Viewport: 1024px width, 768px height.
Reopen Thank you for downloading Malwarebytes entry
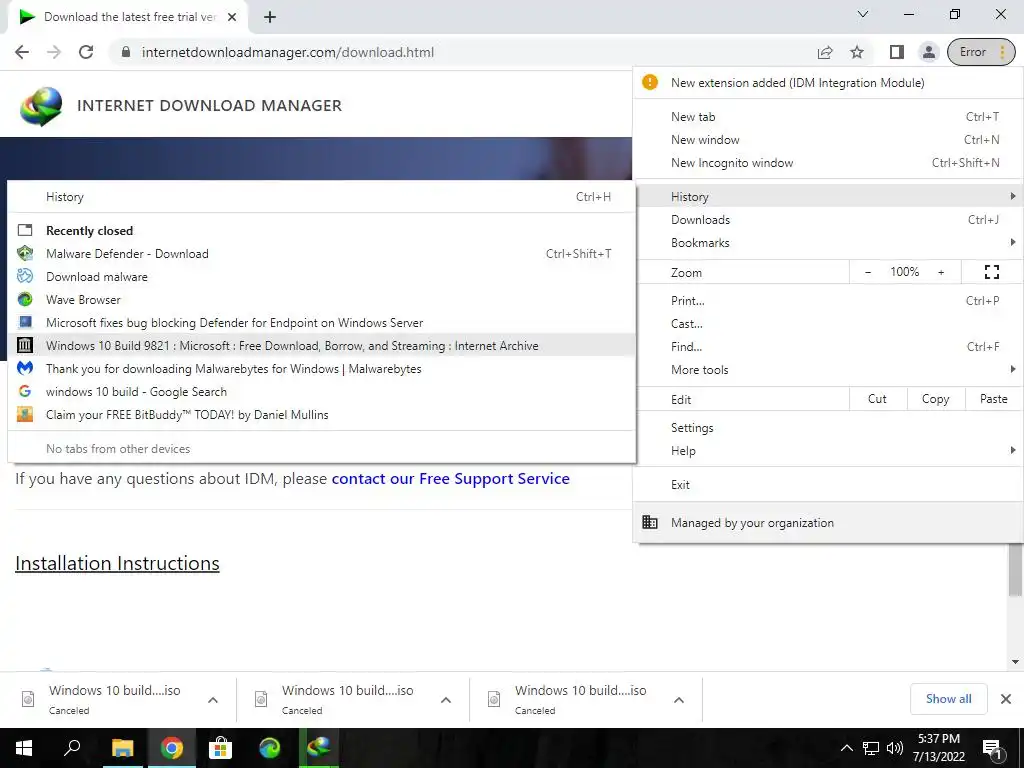pyautogui.click(x=321, y=368)
